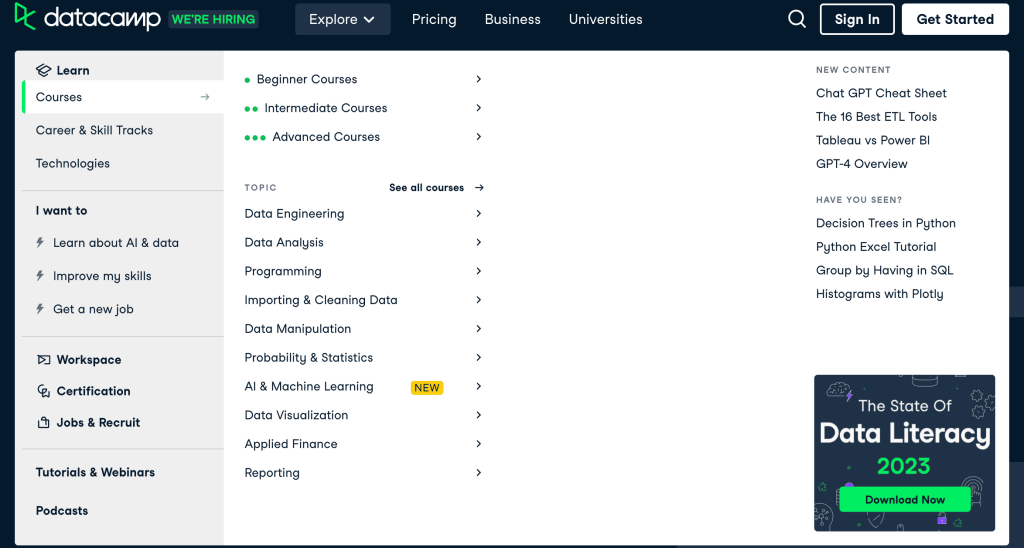Open GPT-4 Overview link

tap(861, 164)
